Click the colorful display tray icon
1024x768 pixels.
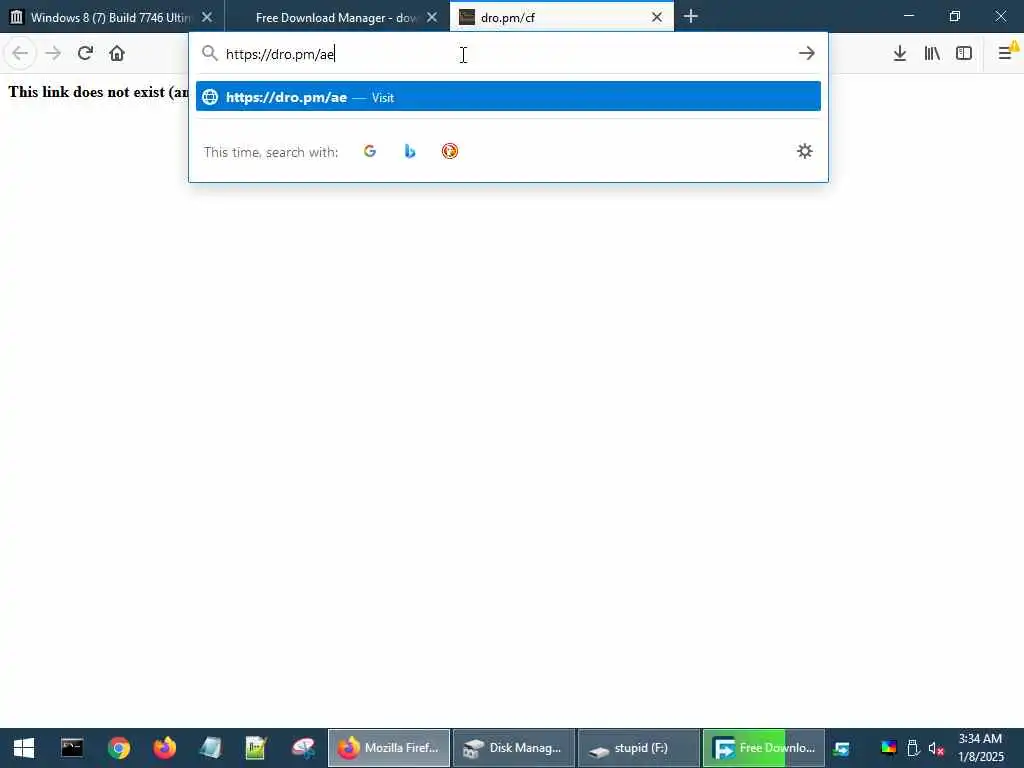889,748
